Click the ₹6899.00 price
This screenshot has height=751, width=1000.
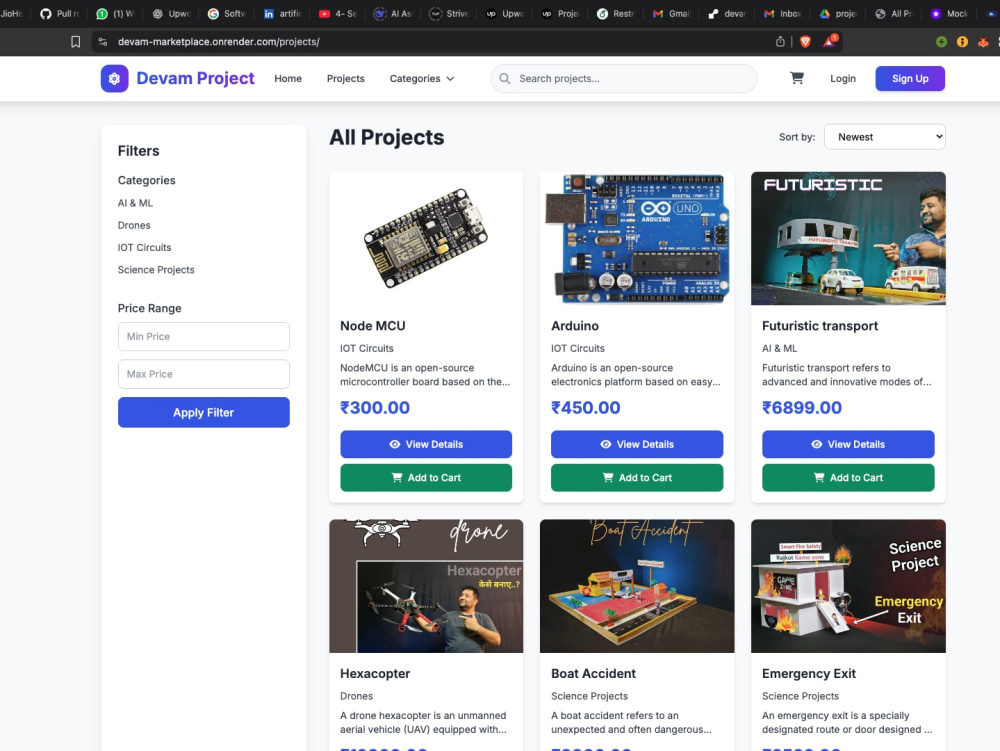coord(802,407)
